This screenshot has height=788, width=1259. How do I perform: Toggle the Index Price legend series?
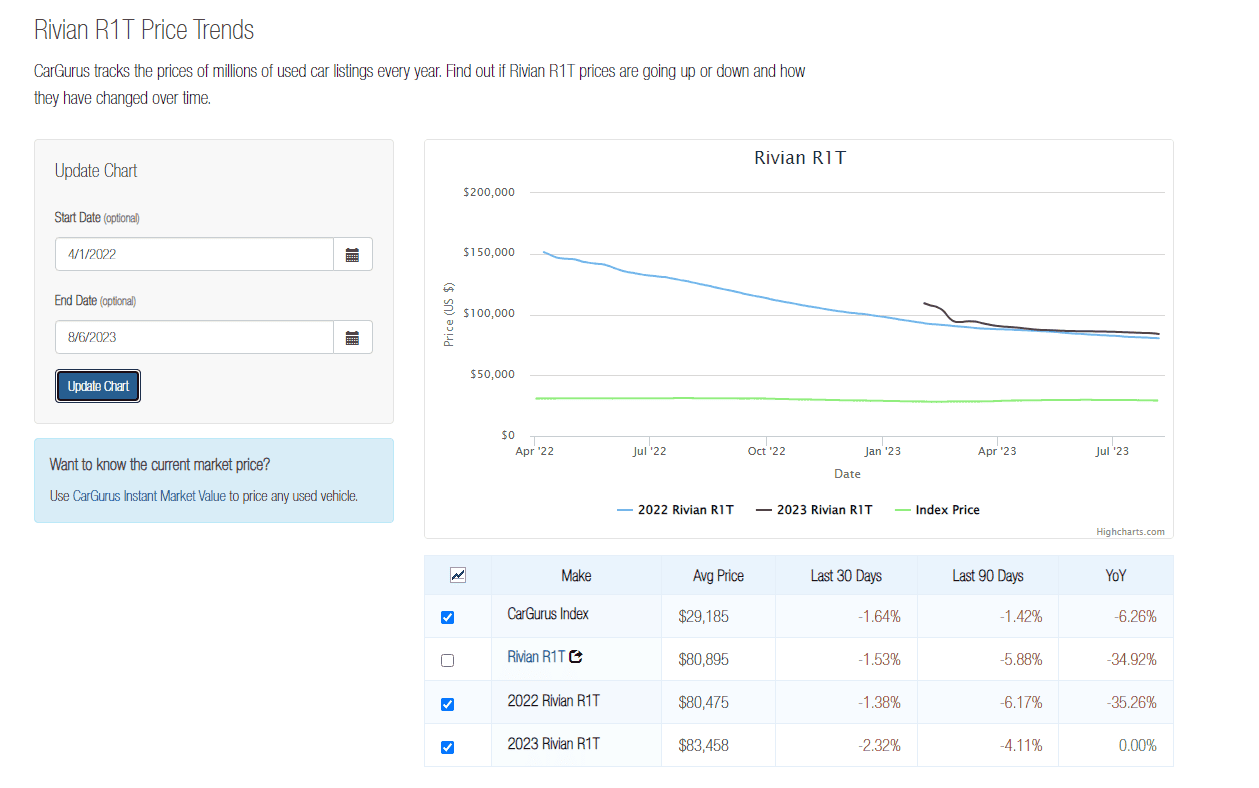937,510
